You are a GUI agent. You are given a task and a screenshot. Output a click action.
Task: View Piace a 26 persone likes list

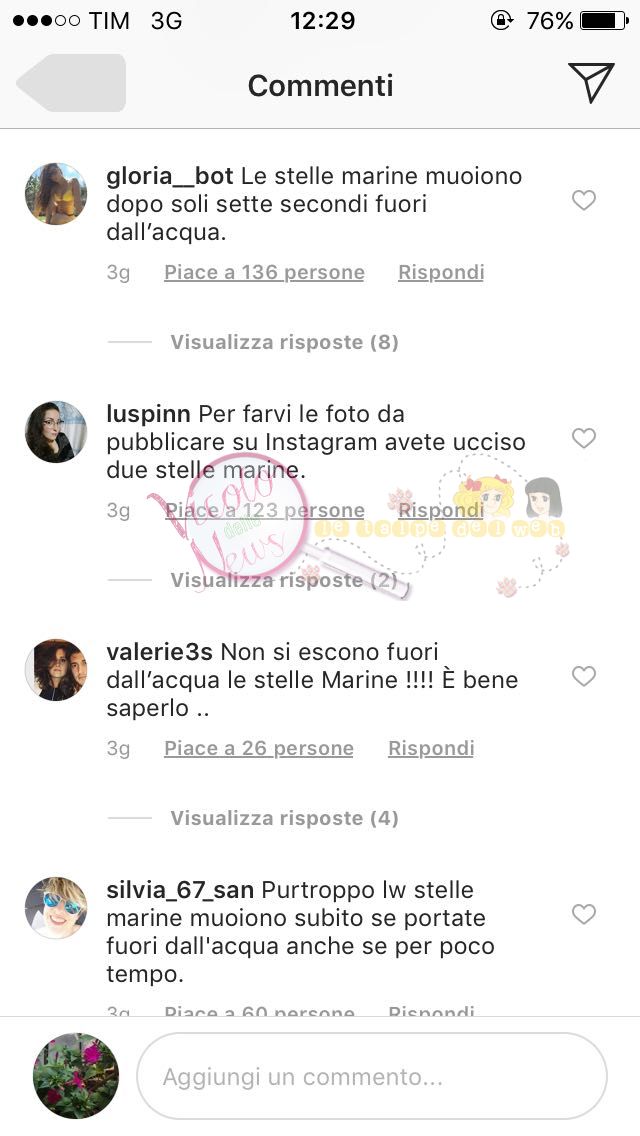(x=259, y=748)
